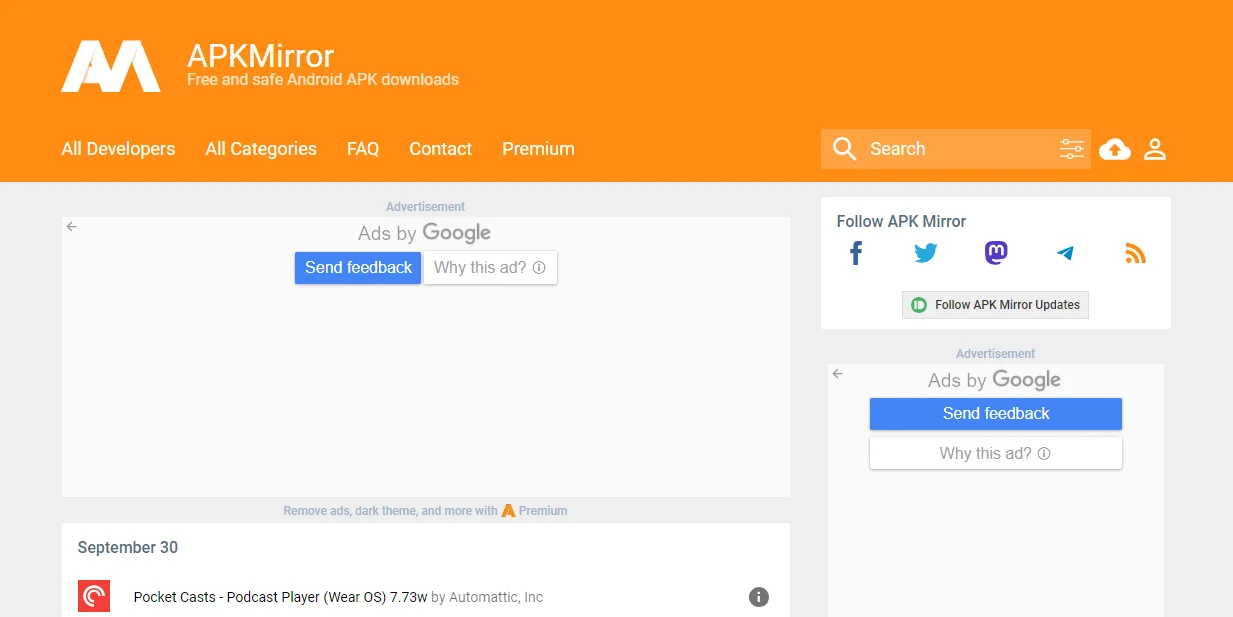
Task: Click into the Search field
Action: pos(955,149)
